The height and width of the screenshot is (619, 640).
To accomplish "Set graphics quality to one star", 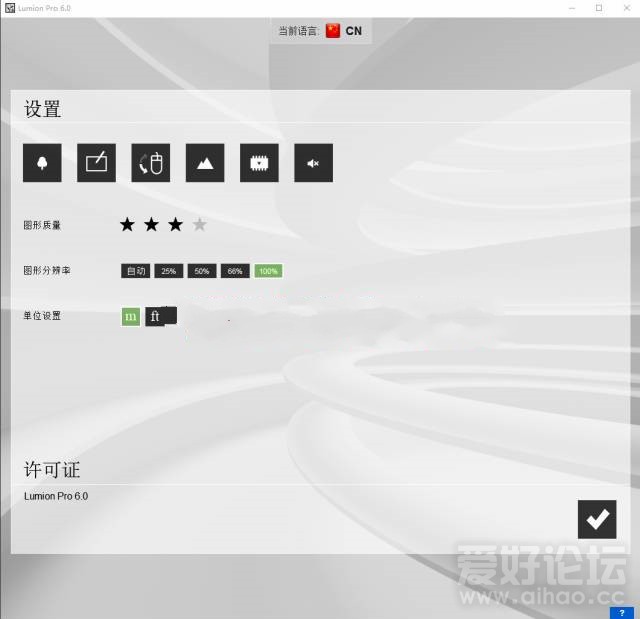I will coord(127,225).
